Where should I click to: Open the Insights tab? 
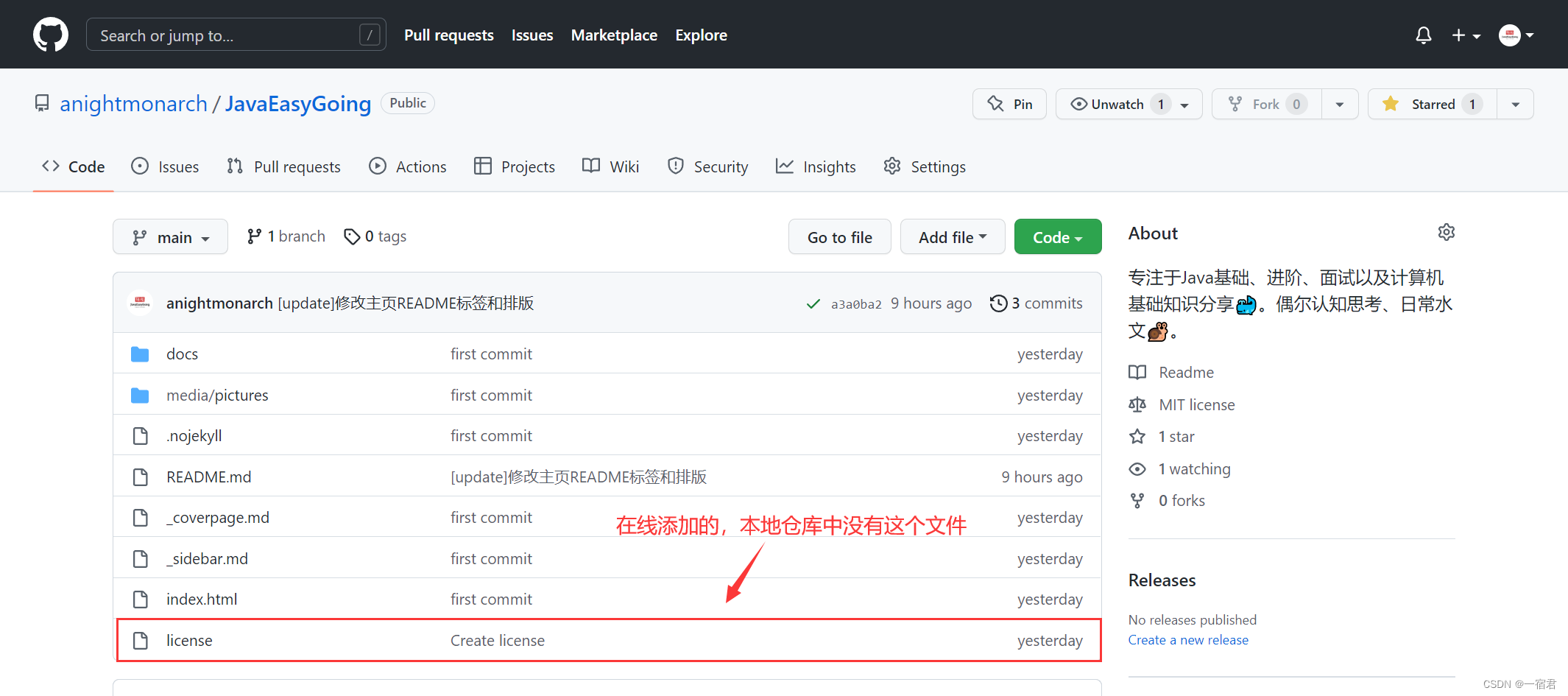click(x=816, y=166)
